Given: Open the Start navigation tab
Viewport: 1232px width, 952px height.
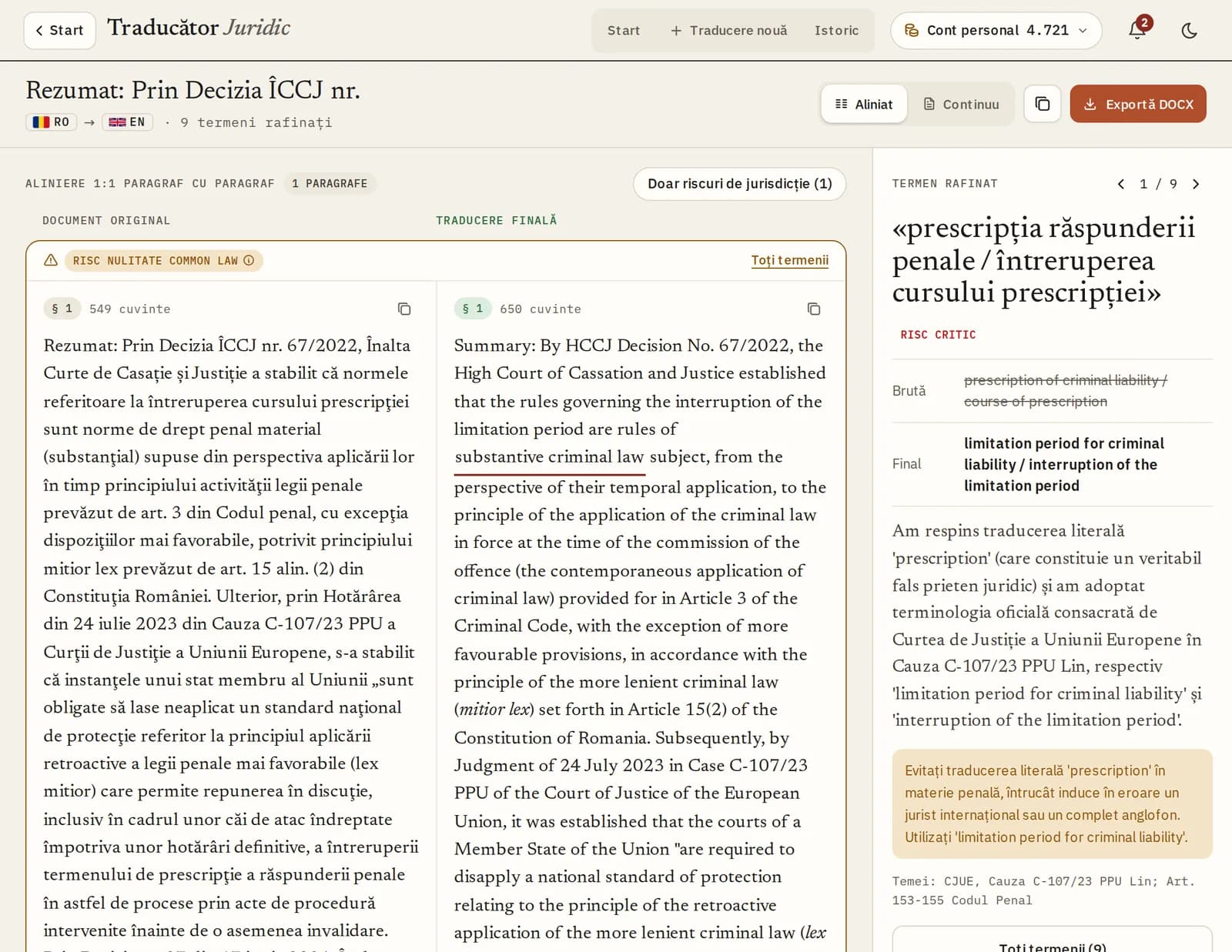Looking at the screenshot, I should [x=623, y=31].
